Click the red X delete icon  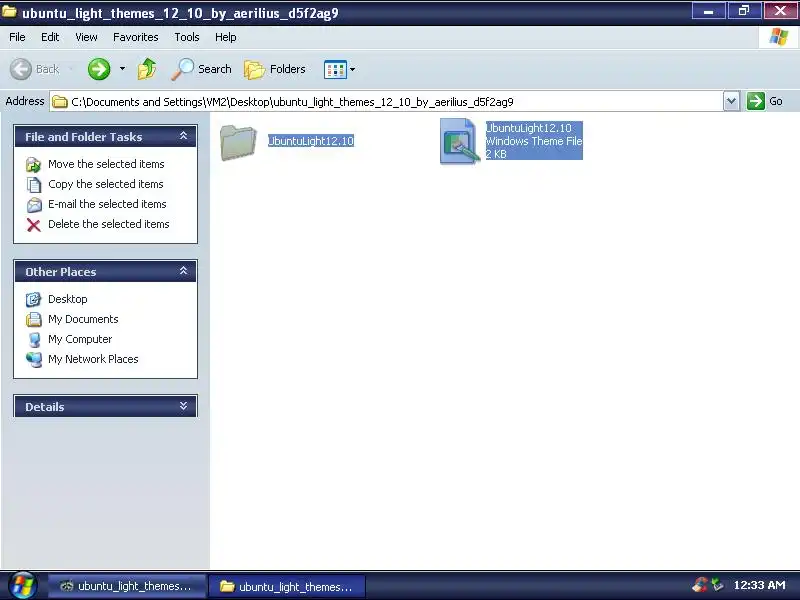(34, 224)
